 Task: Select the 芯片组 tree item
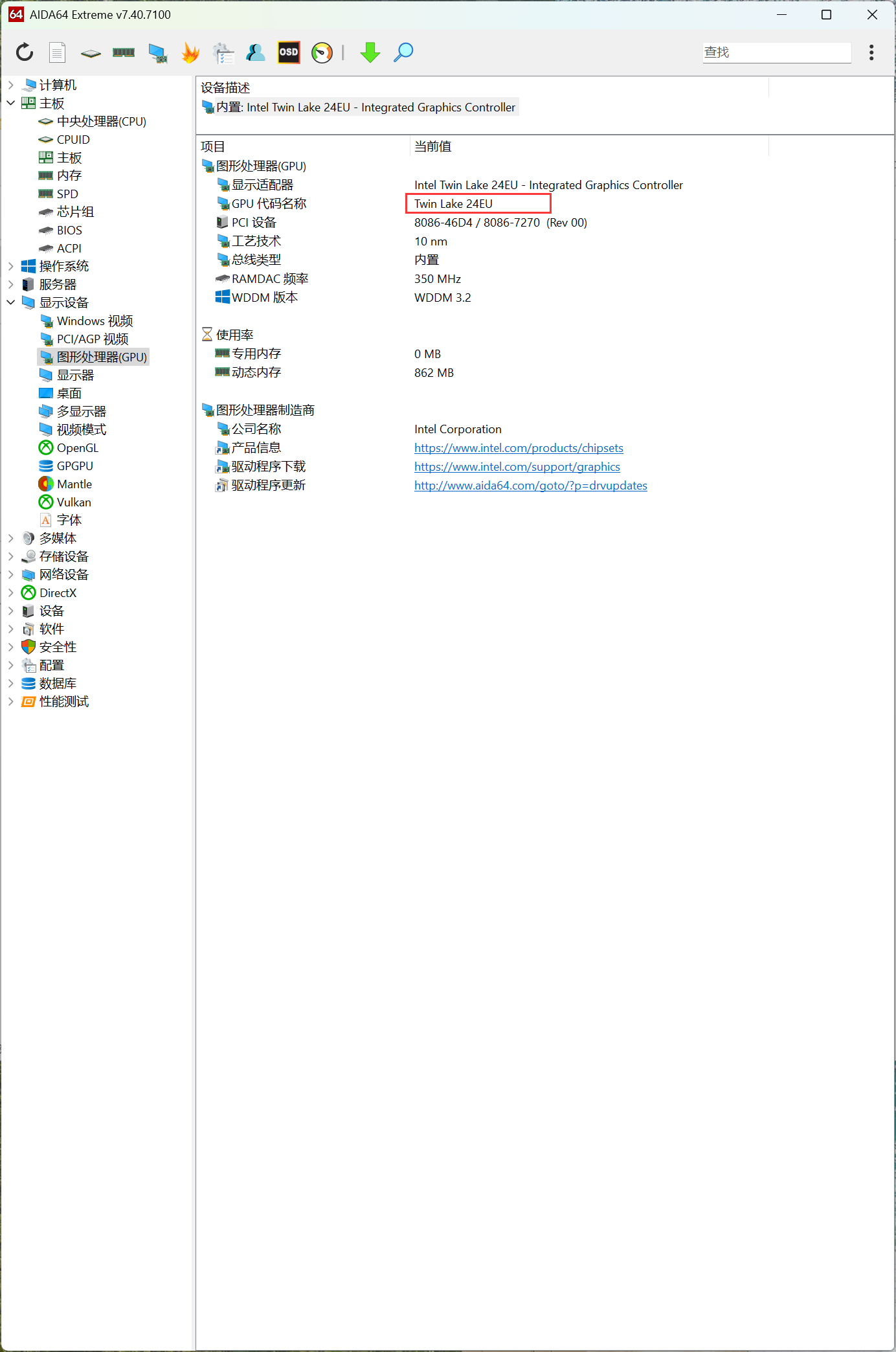66,212
